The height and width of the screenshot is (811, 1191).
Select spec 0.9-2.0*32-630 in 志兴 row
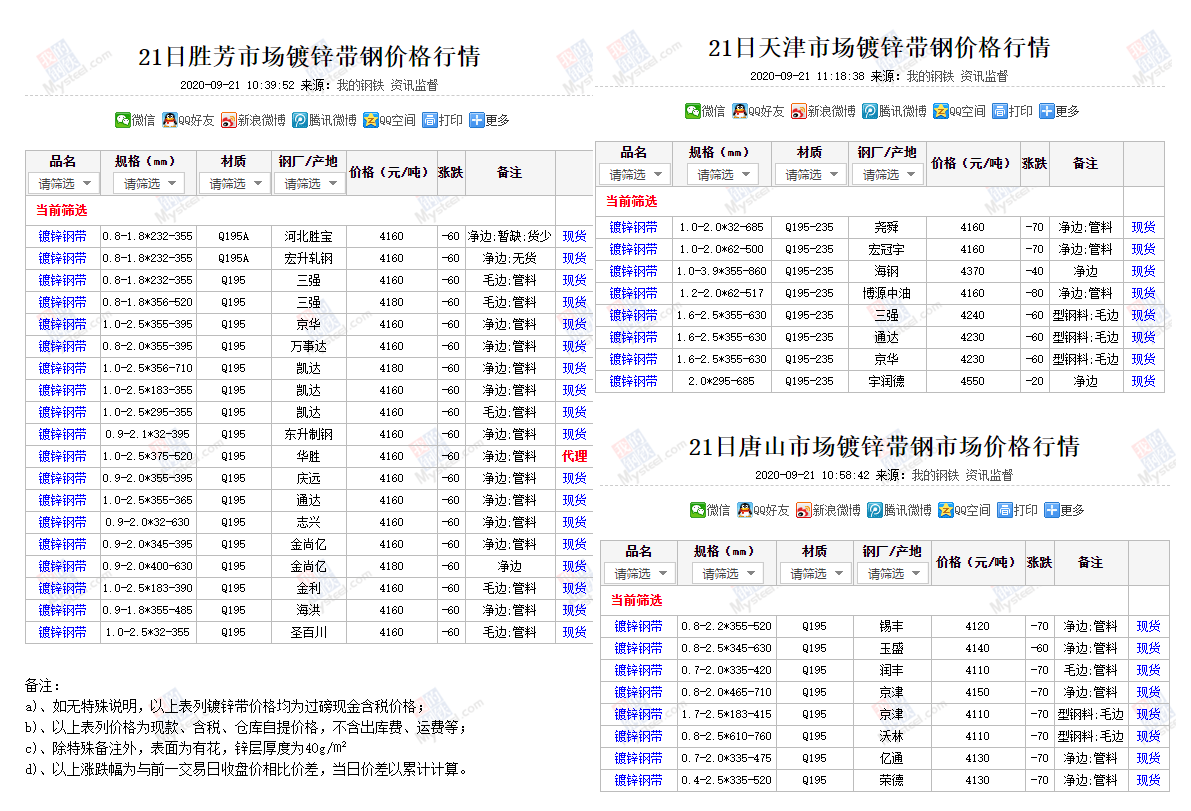pos(147,522)
